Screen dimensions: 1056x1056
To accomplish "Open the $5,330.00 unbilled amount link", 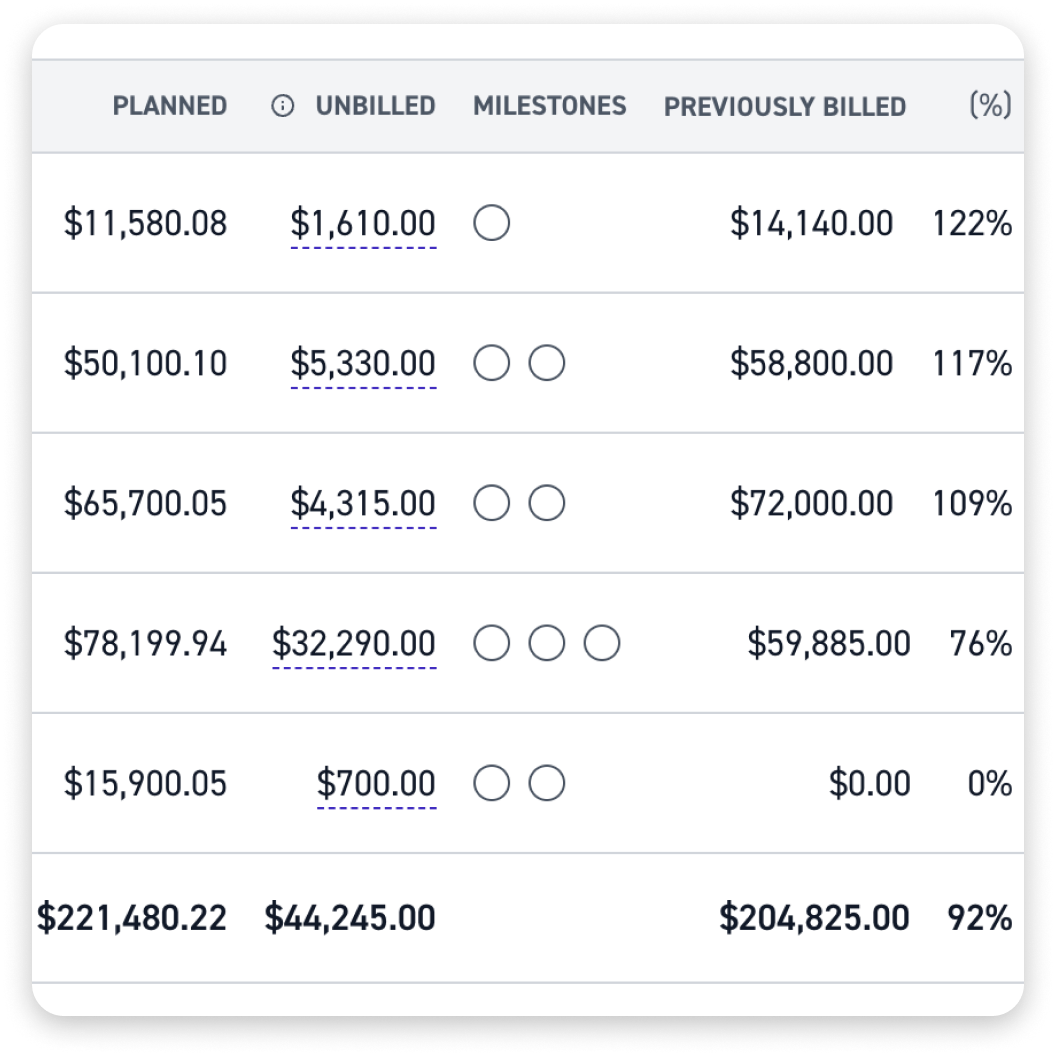I will (363, 365).
